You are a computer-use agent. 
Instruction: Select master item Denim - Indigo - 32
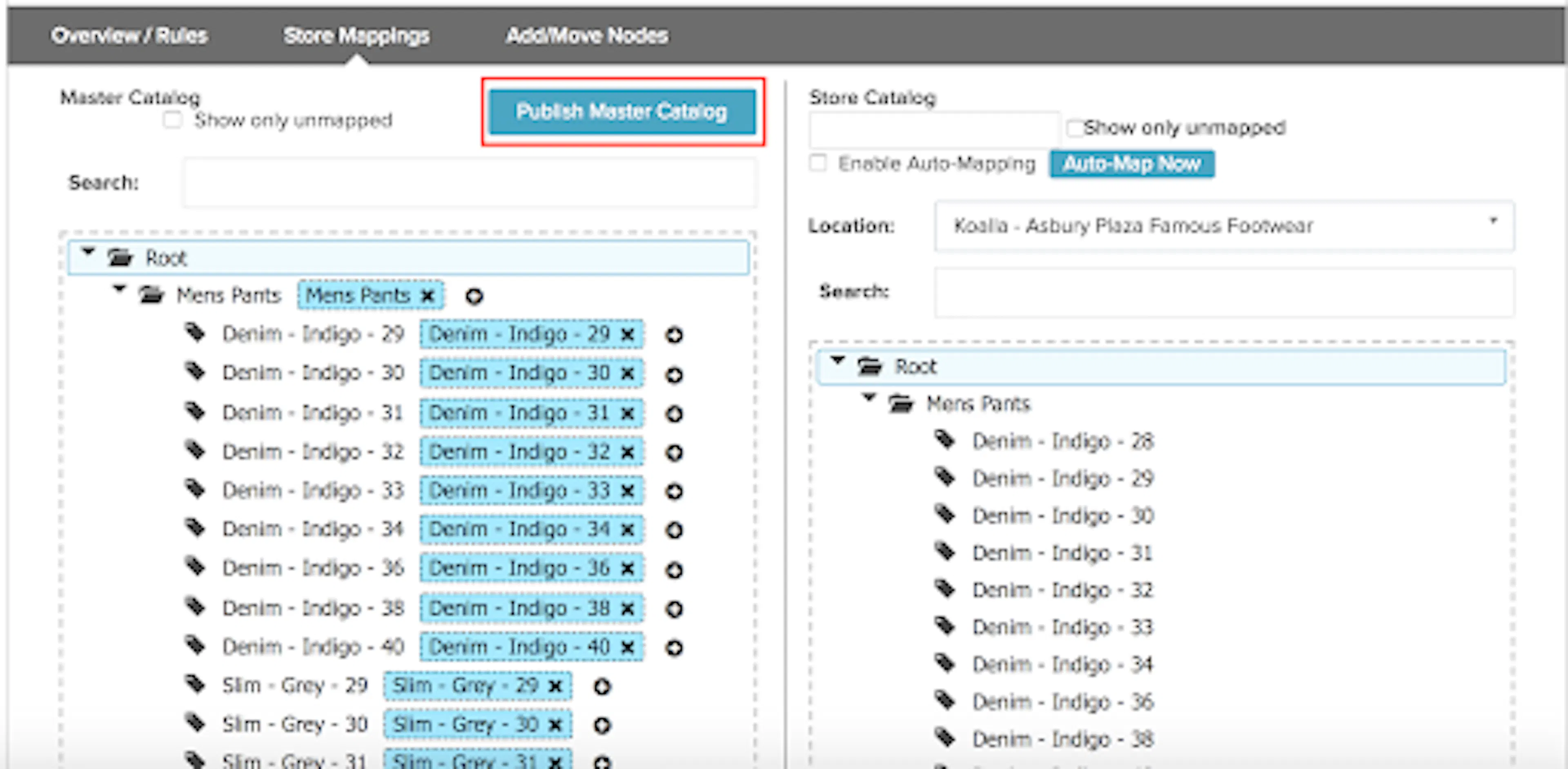click(313, 452)
